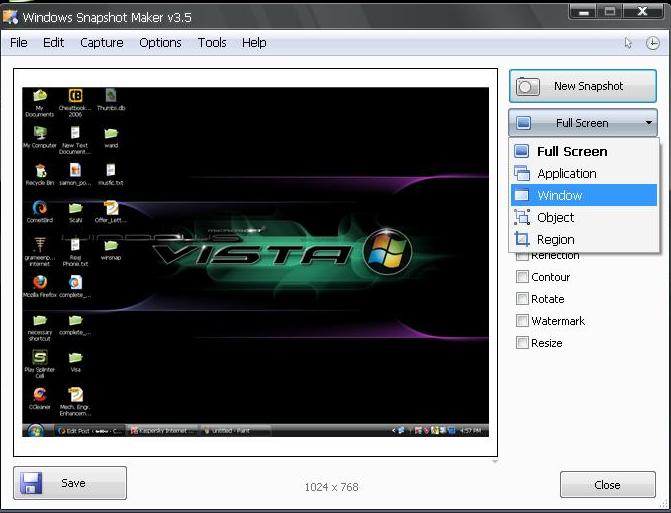This screenshot has width=671, height=513.
Task: Click the camera icon on New Snapshot
Action: [x=527, y=86]
